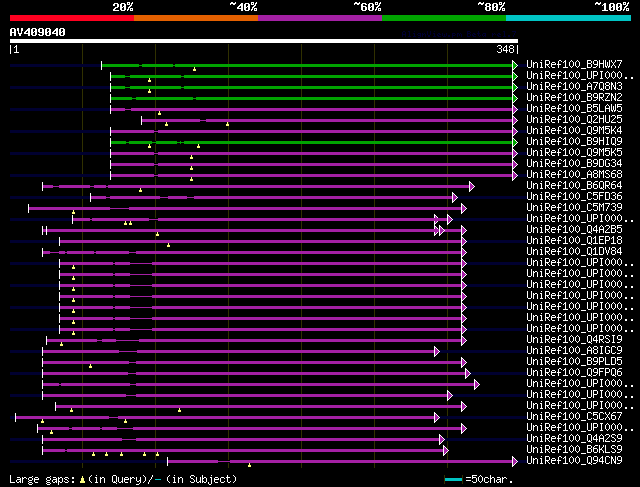Click the purple ~60% identity color segment
Screen dimensions: 640x487
click(x=320, y=18)
